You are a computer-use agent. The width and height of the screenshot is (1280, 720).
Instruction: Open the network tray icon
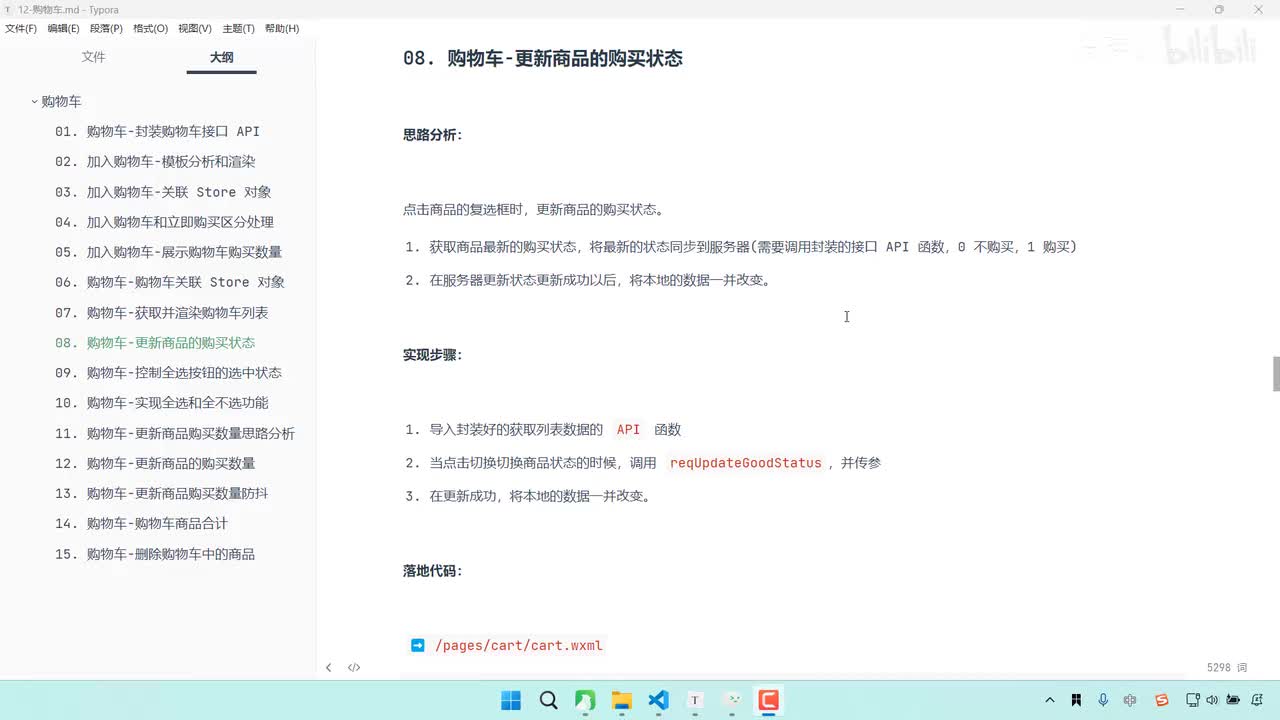pos(1193,700)
